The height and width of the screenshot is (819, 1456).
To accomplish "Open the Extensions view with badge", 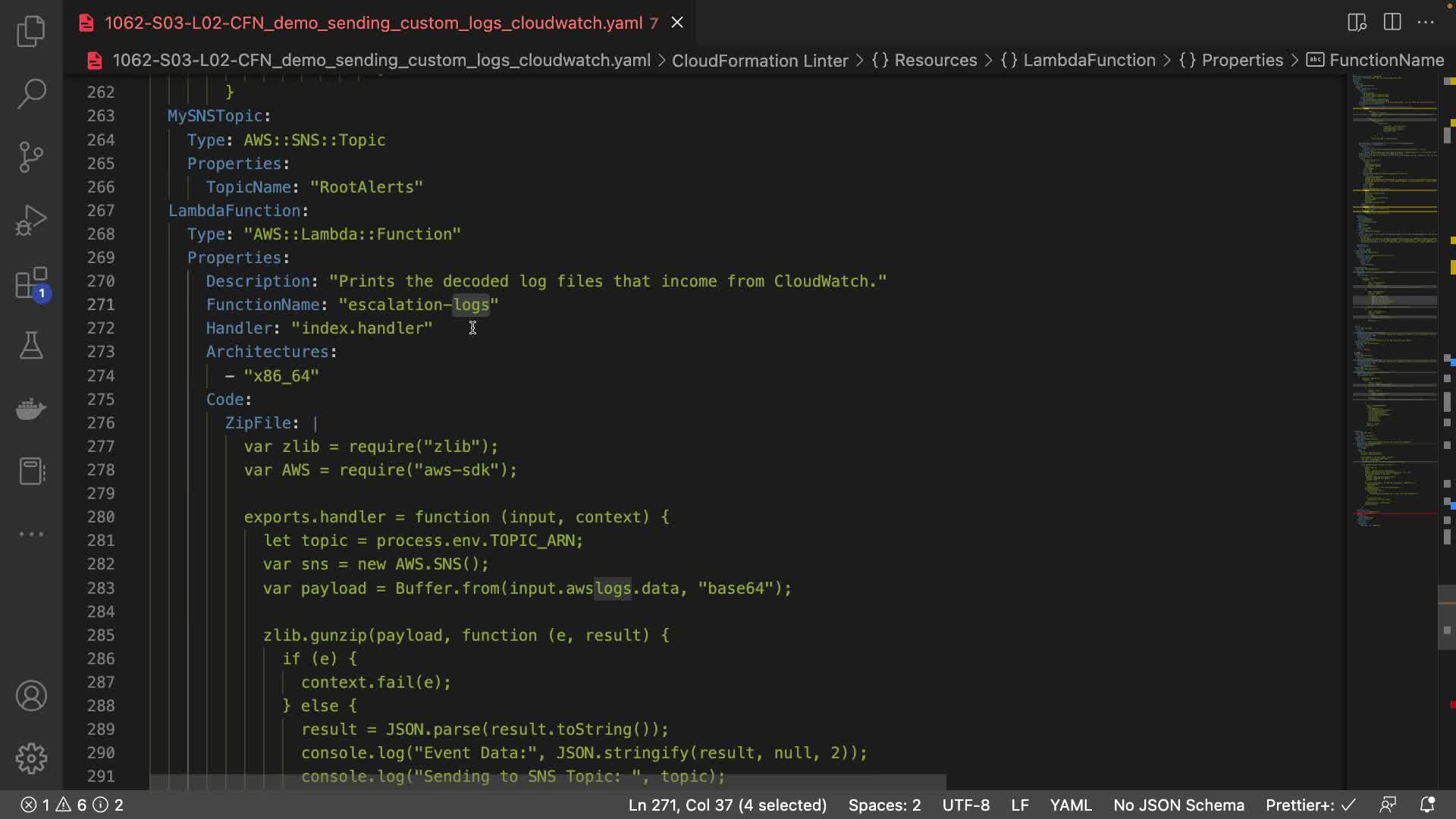I will (x=31, y=284).
